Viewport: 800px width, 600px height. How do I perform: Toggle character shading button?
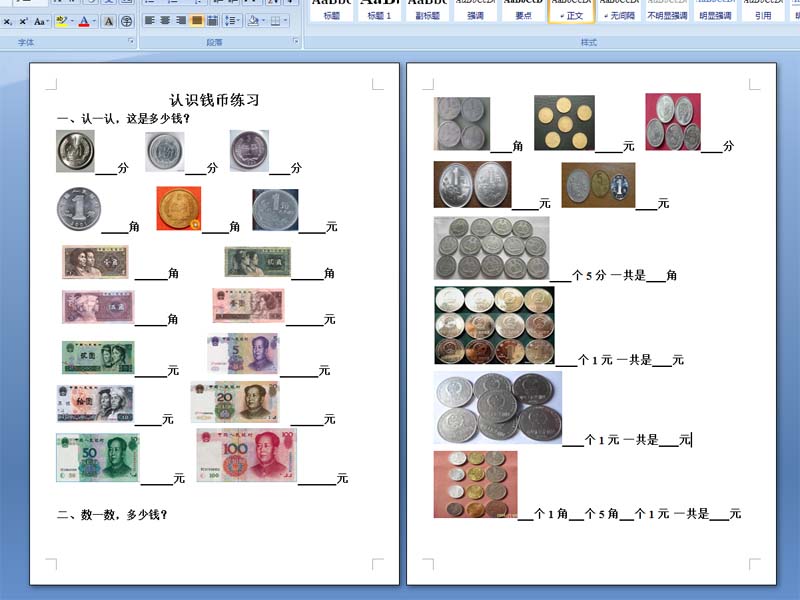[109, 21]
